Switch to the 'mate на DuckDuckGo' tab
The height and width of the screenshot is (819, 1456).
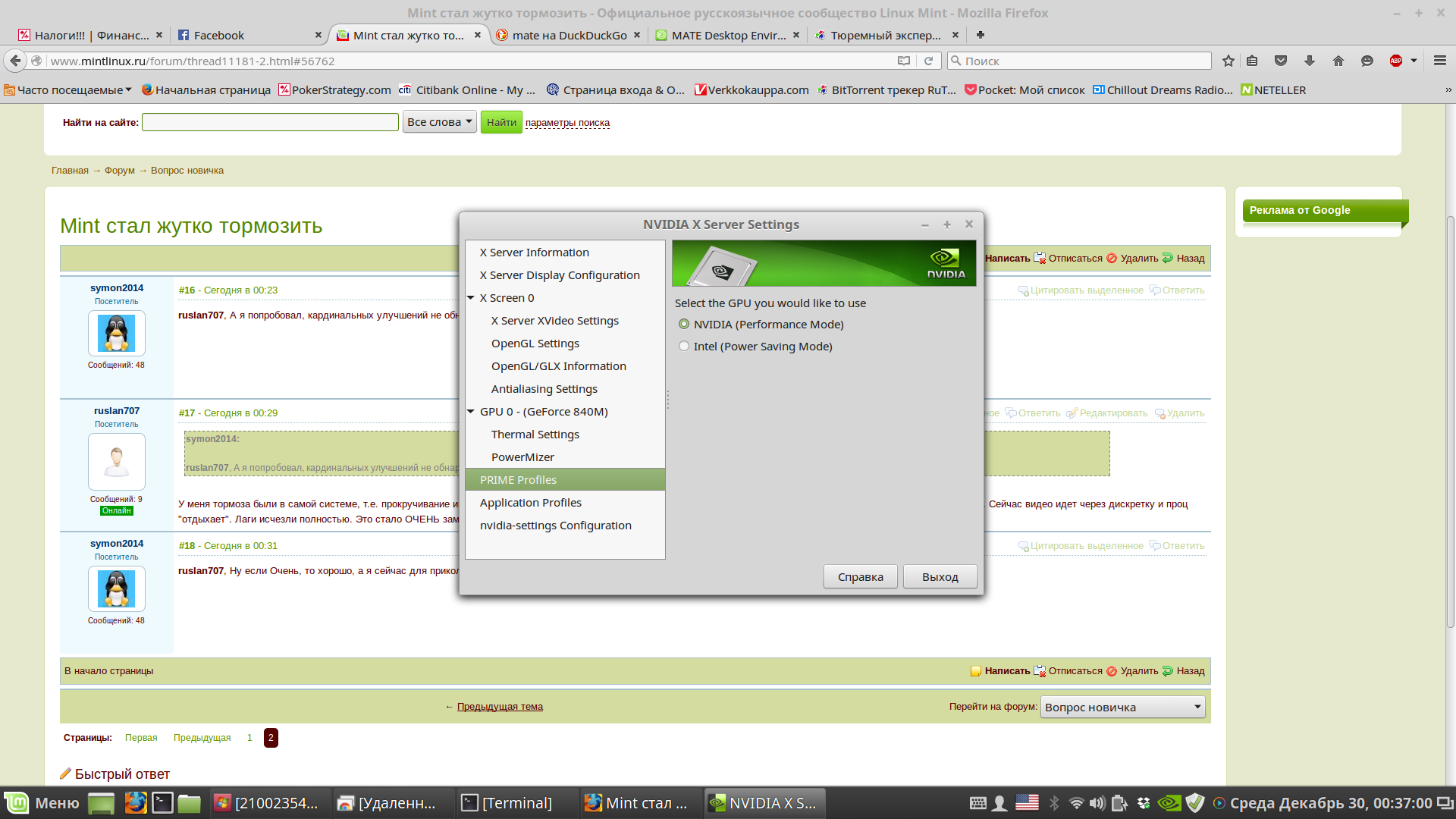click(569, 35)
